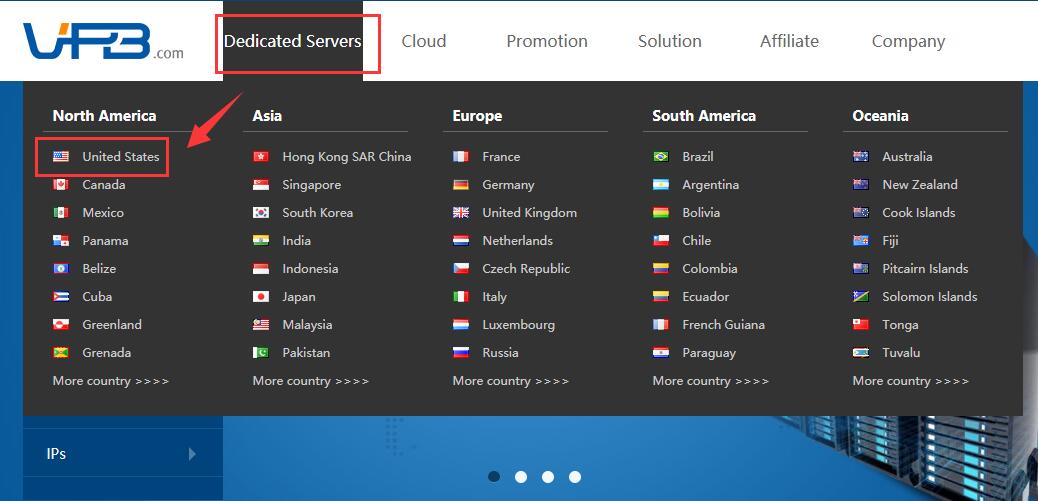Expand More country under South America
The width and height of the screenshot is (1038, 501).
click(x=710, y=381)
